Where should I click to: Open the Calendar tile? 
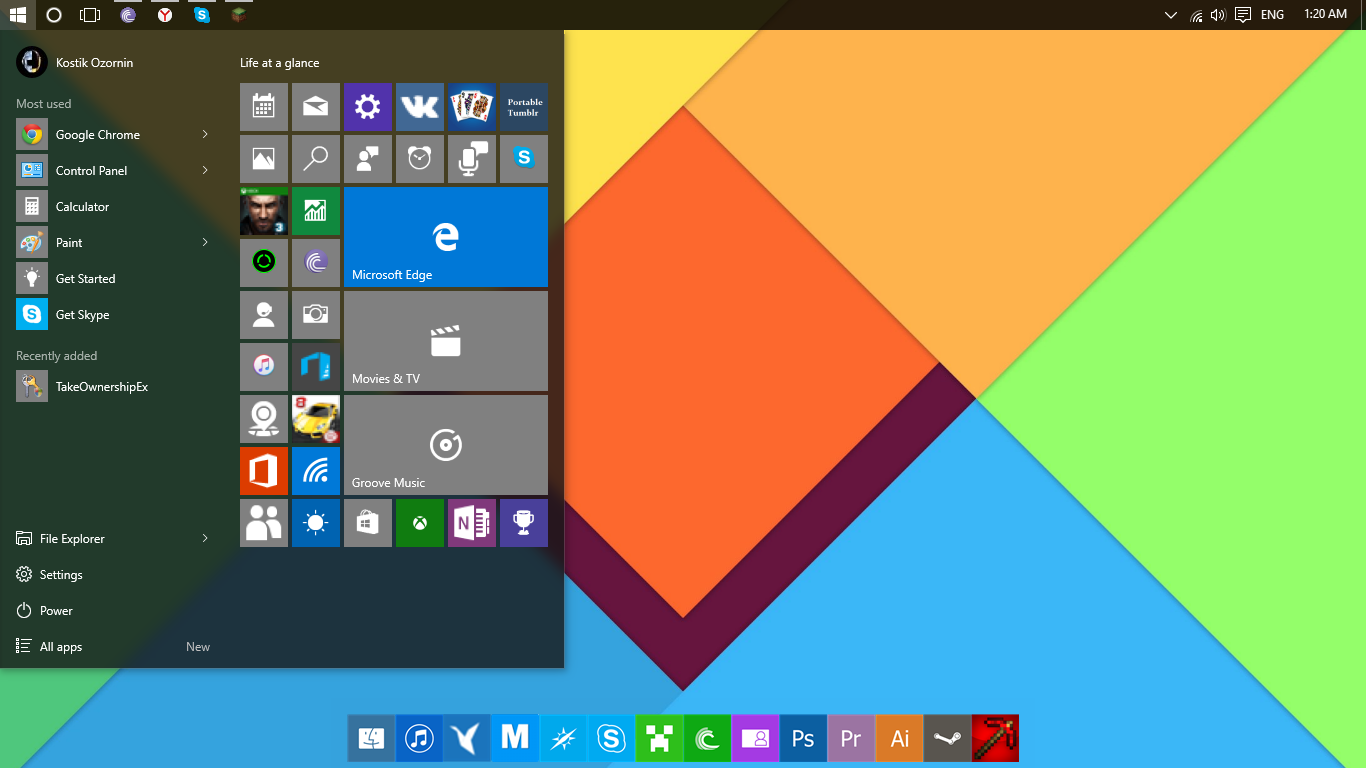click(x=264, y=107)
